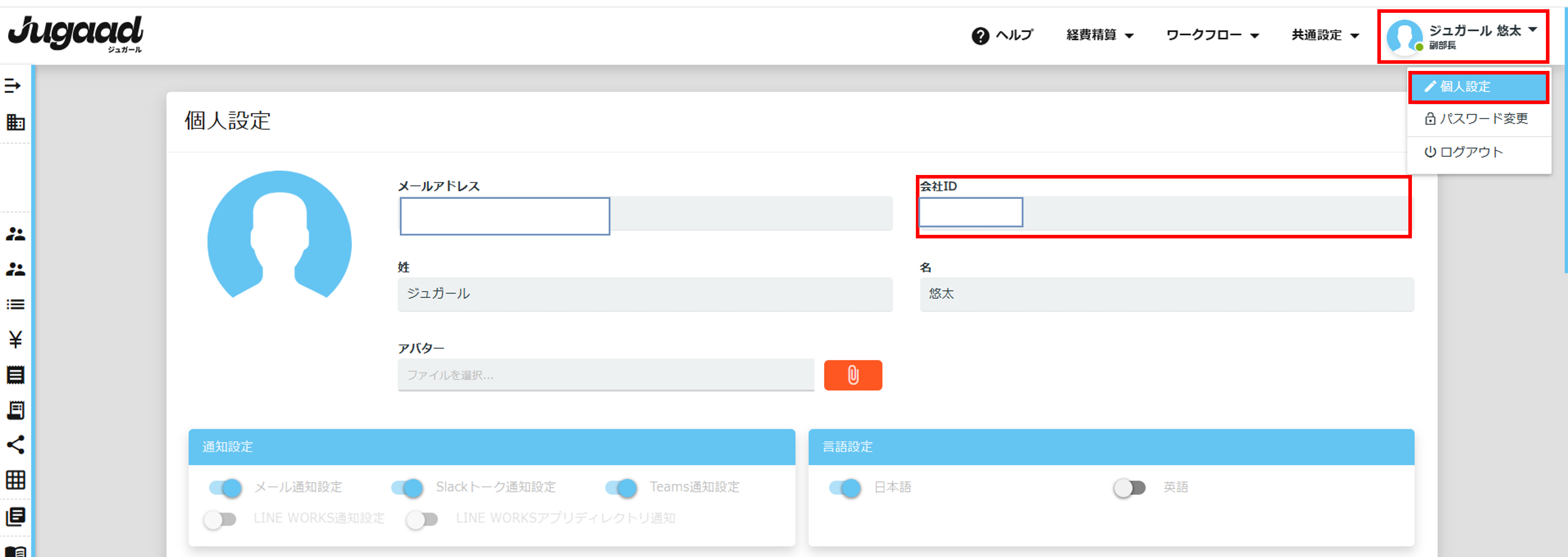The width and height of the screenshot is (1568, 557).
Task: Toggle メール通知設定 switch
Action: [225, 488]
